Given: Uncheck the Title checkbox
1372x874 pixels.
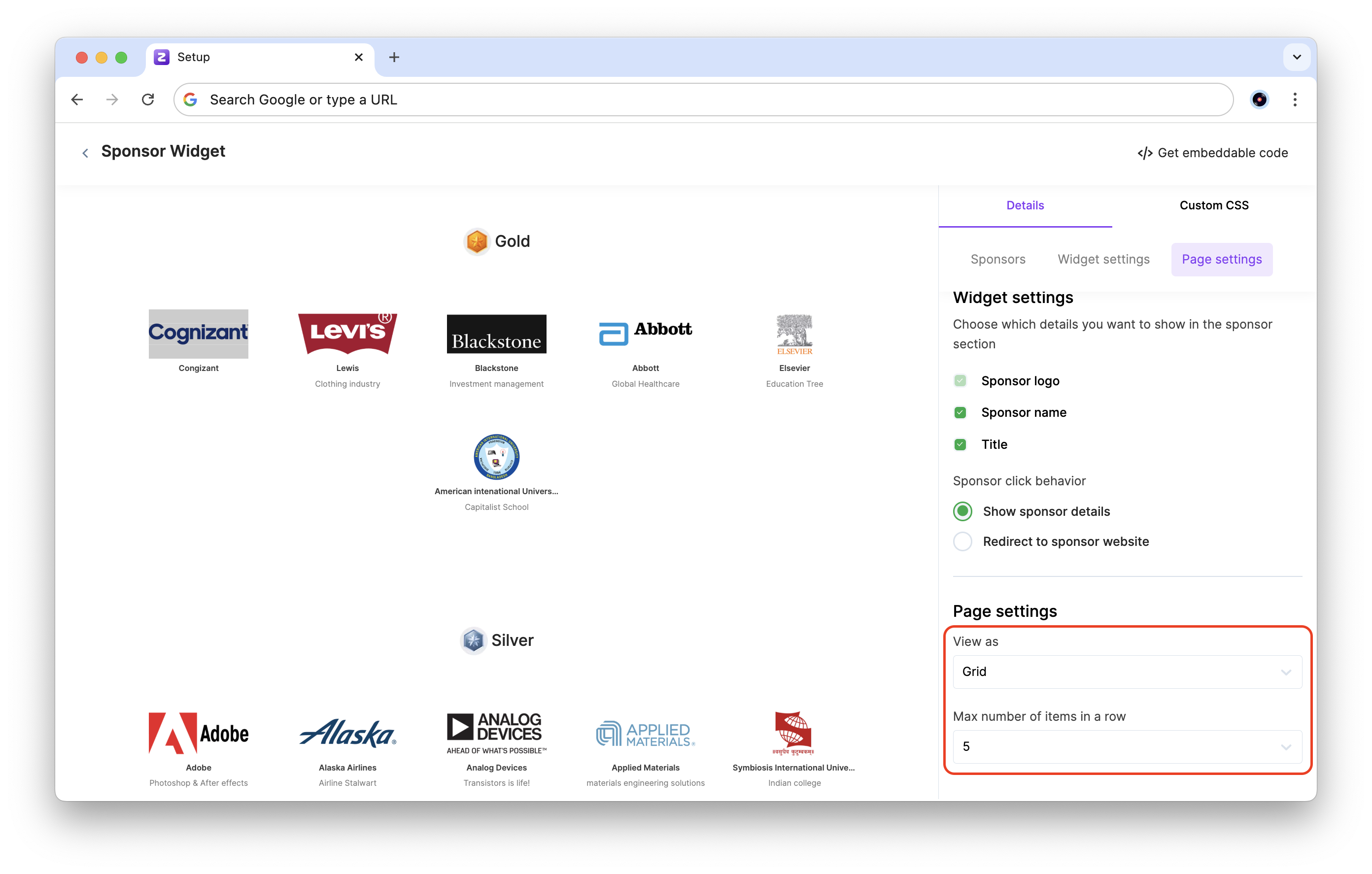Looking at the screenshot, I should point(960,444).
